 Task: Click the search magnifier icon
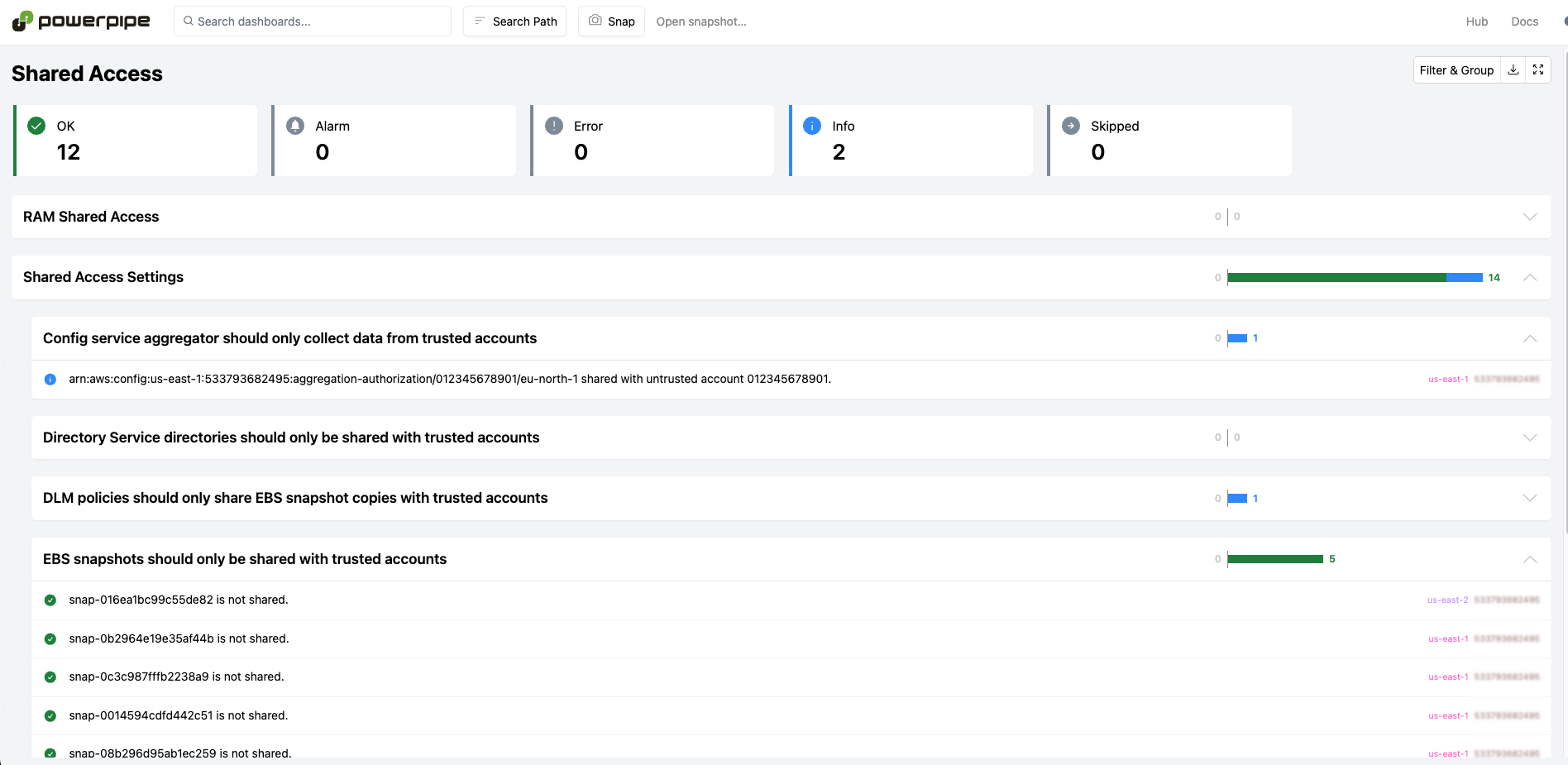tap(189, 21)
